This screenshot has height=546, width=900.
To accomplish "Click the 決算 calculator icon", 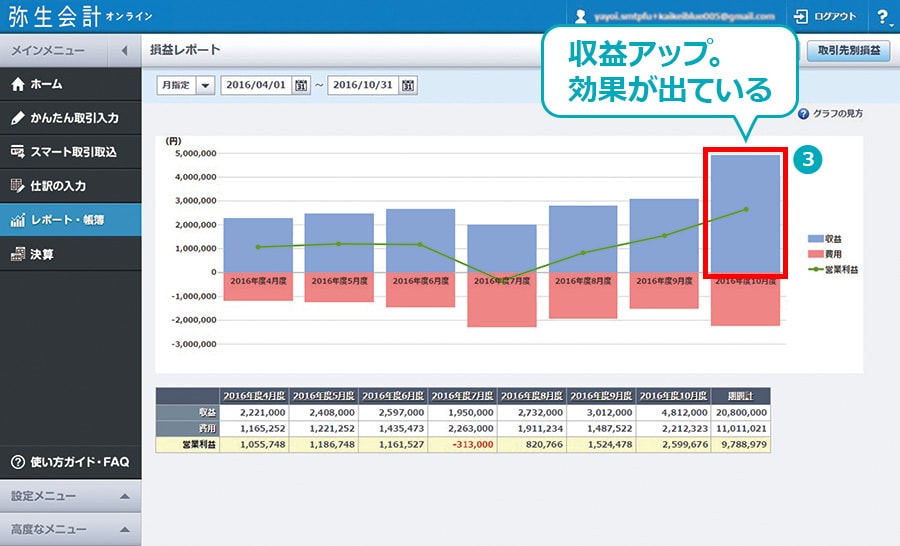I will point(18,254).
